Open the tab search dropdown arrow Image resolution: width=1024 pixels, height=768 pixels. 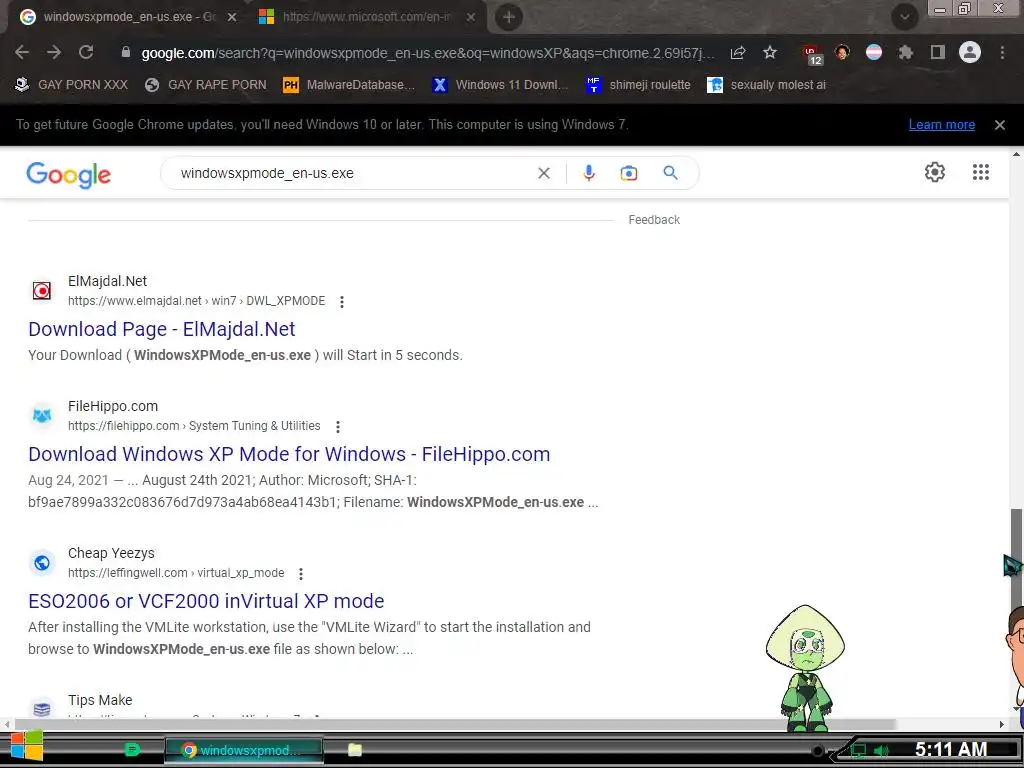[904, 17]
